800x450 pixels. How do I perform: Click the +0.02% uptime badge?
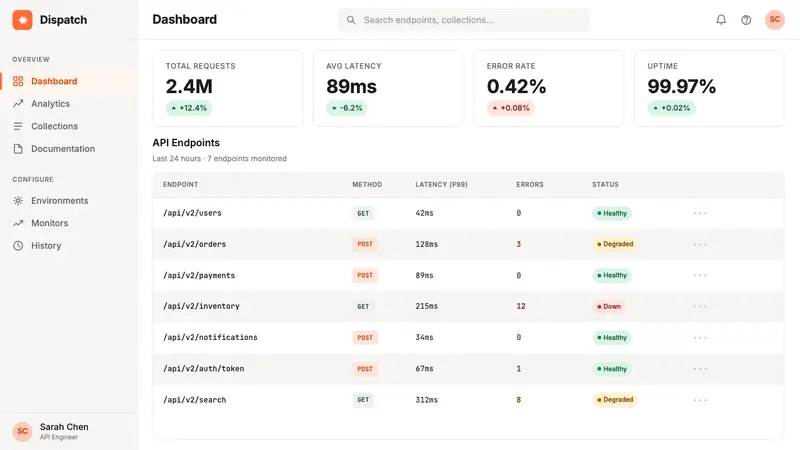click(x=671, y=108)
